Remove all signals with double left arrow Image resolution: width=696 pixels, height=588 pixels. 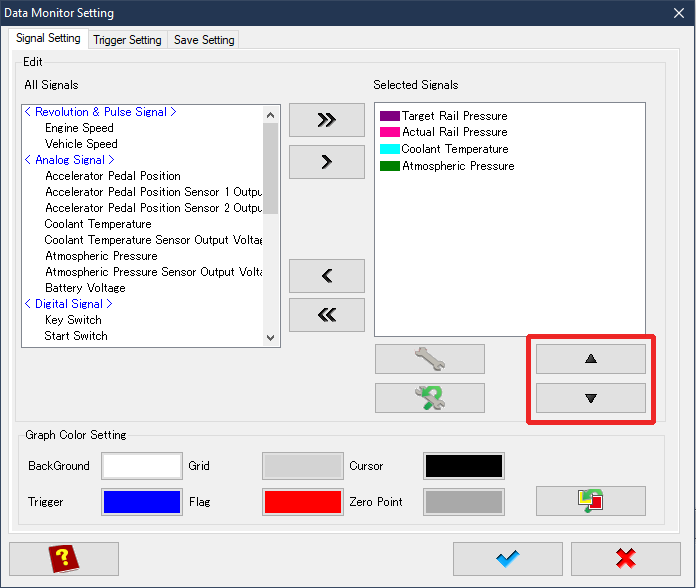click(x=327, y=315)
